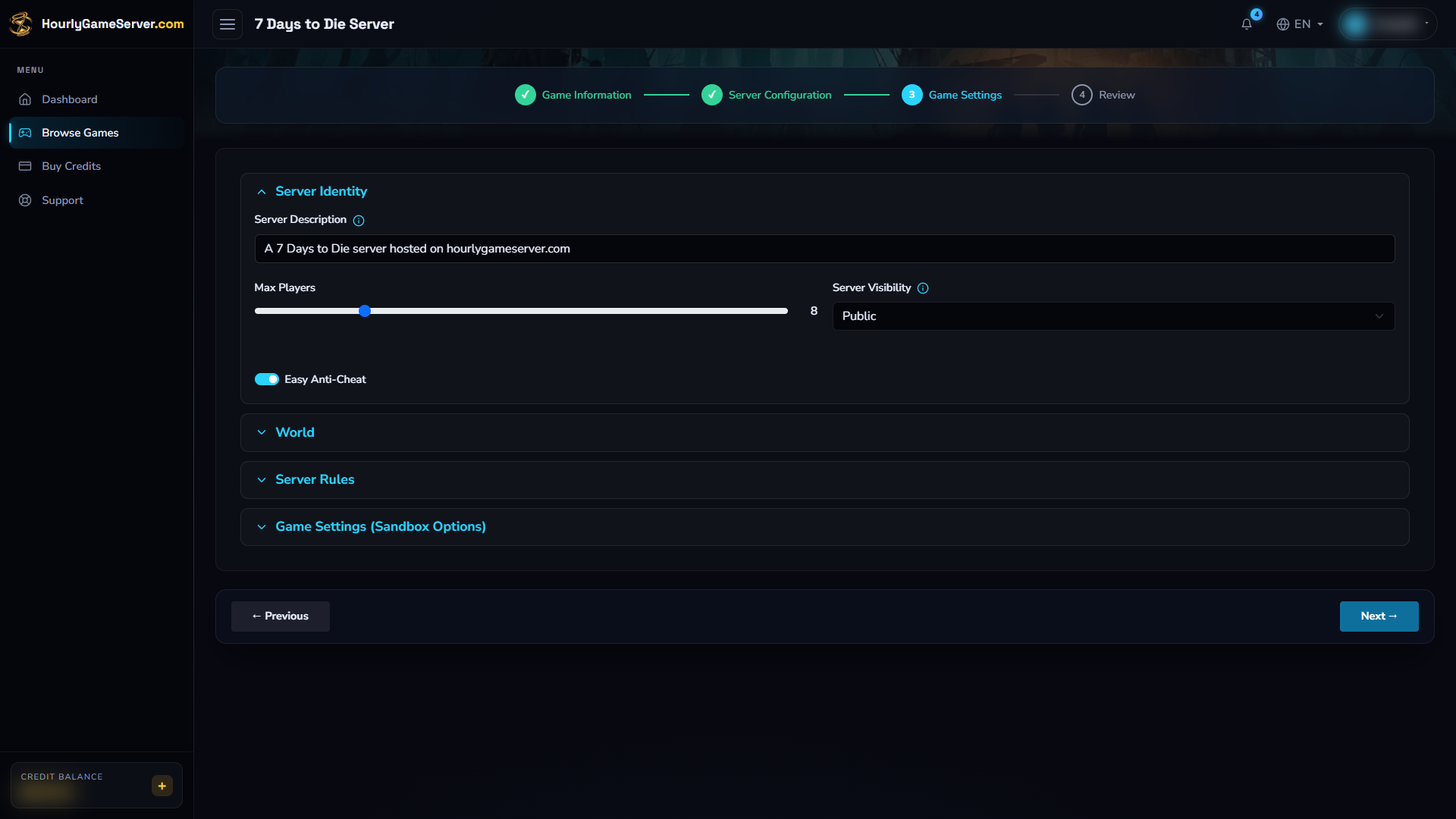The image size is (1456, 819).
Task: Select Browse Games menu item
Action: point(96,133)
